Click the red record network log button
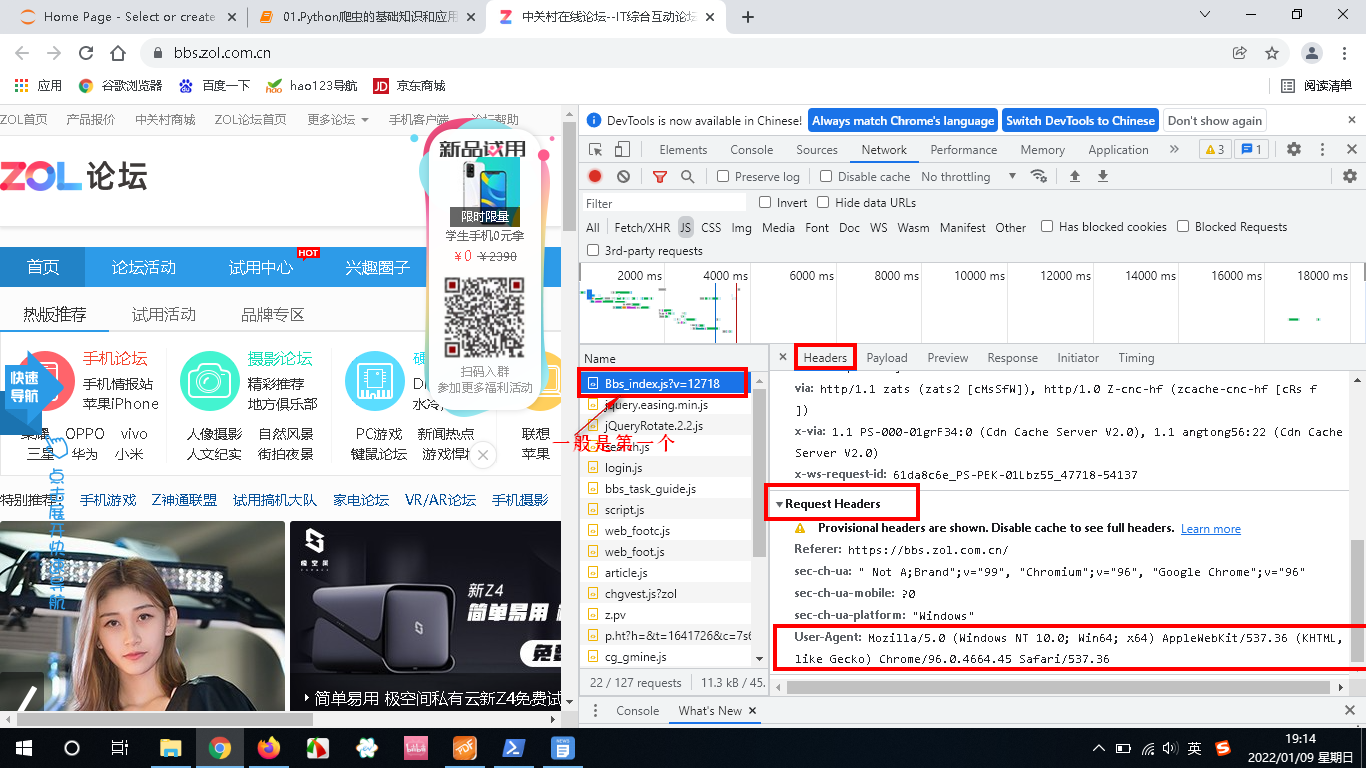This screenshot has width=1366, height=768. tap(595, 176)
